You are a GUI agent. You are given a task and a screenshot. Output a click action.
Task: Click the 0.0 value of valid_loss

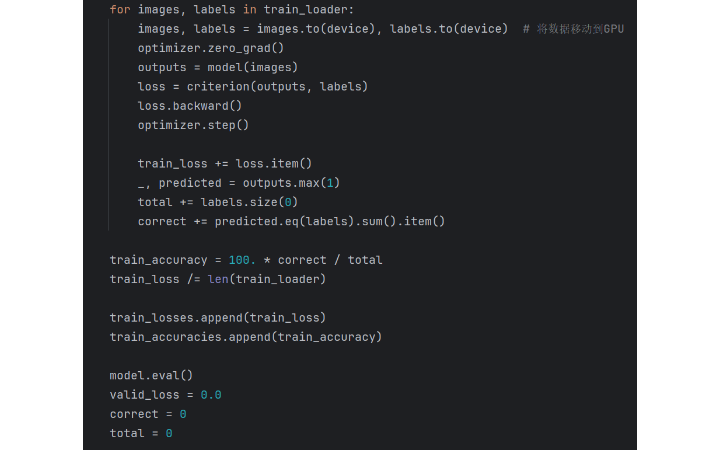pyautogui.click(x=211, y=395)
